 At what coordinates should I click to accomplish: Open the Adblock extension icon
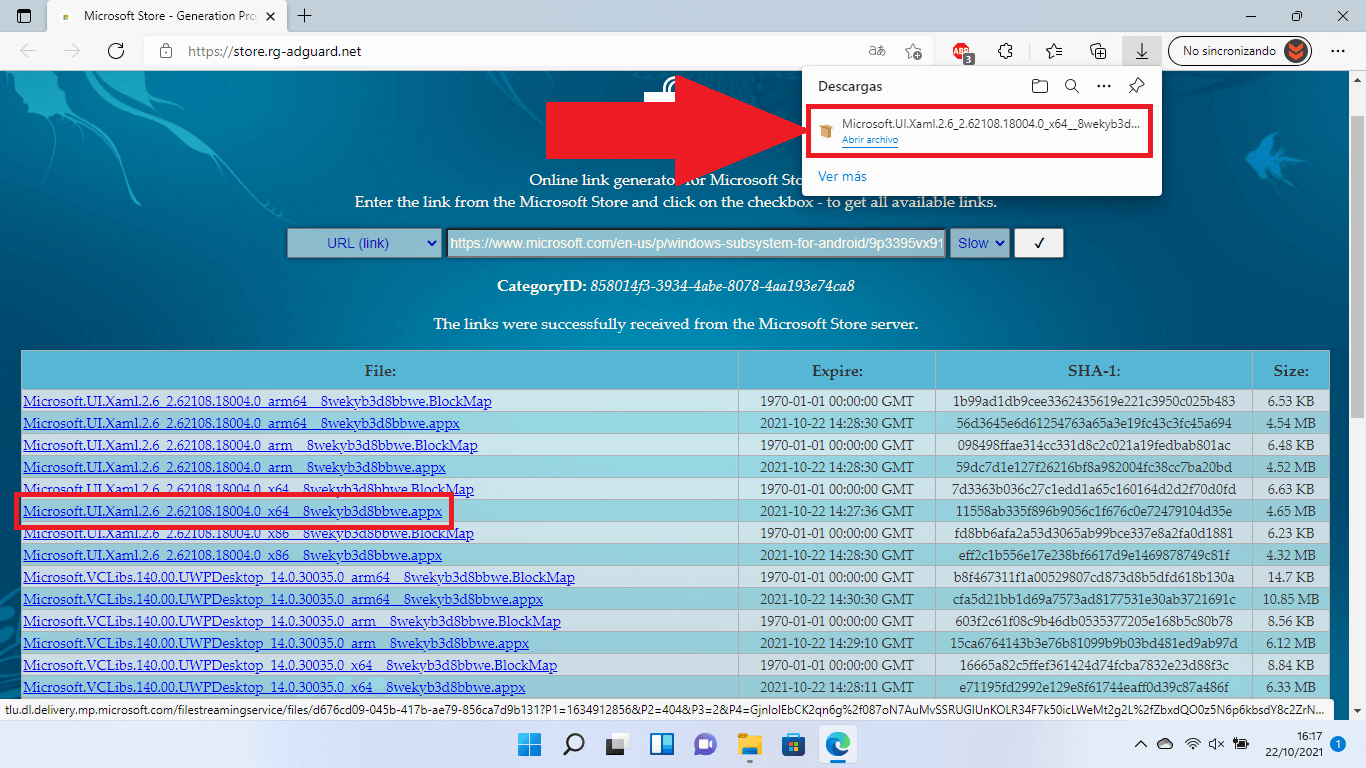click(x=962, y=51)
